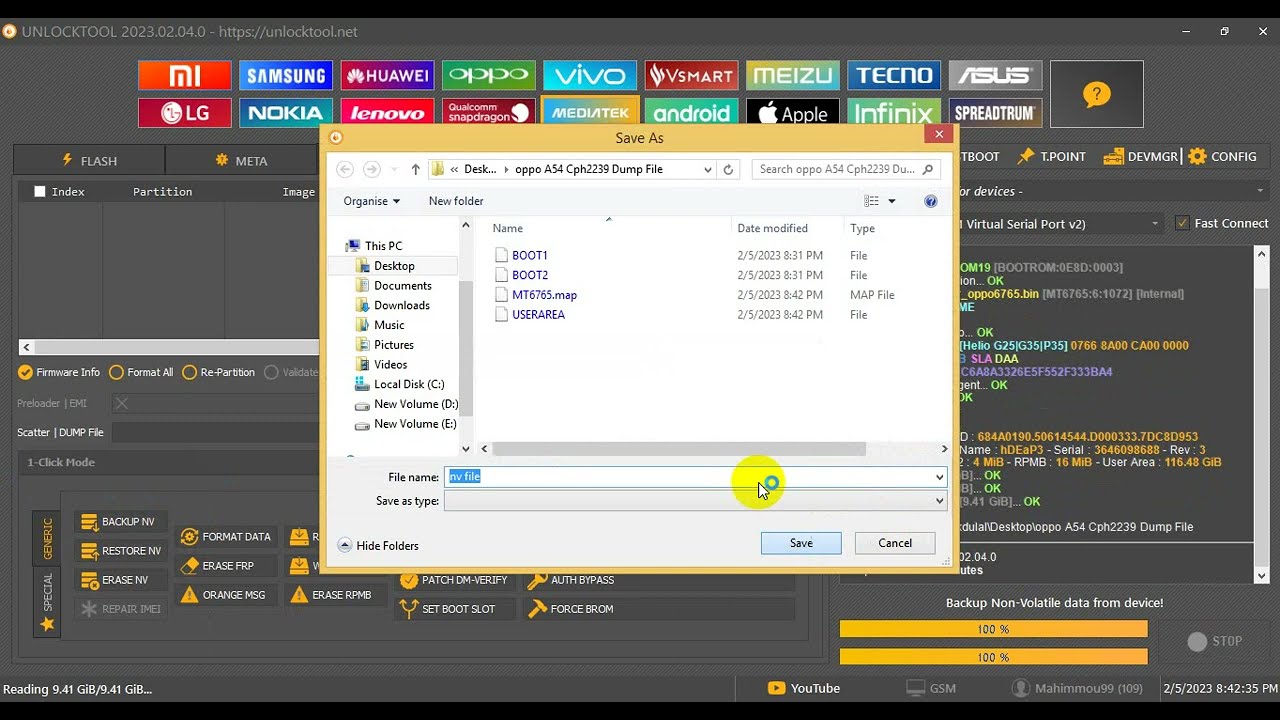Viewport: 1280px width, 720px height.
Task: Select the Lenovo brand icon
Action: point(387,112)
